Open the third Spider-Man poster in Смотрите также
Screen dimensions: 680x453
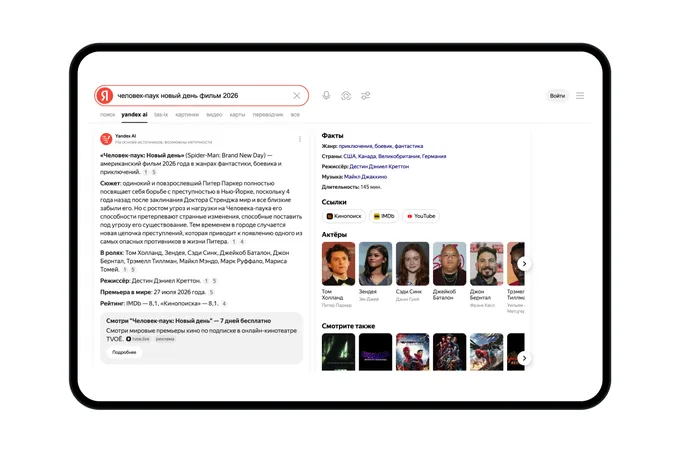[412, 352]
